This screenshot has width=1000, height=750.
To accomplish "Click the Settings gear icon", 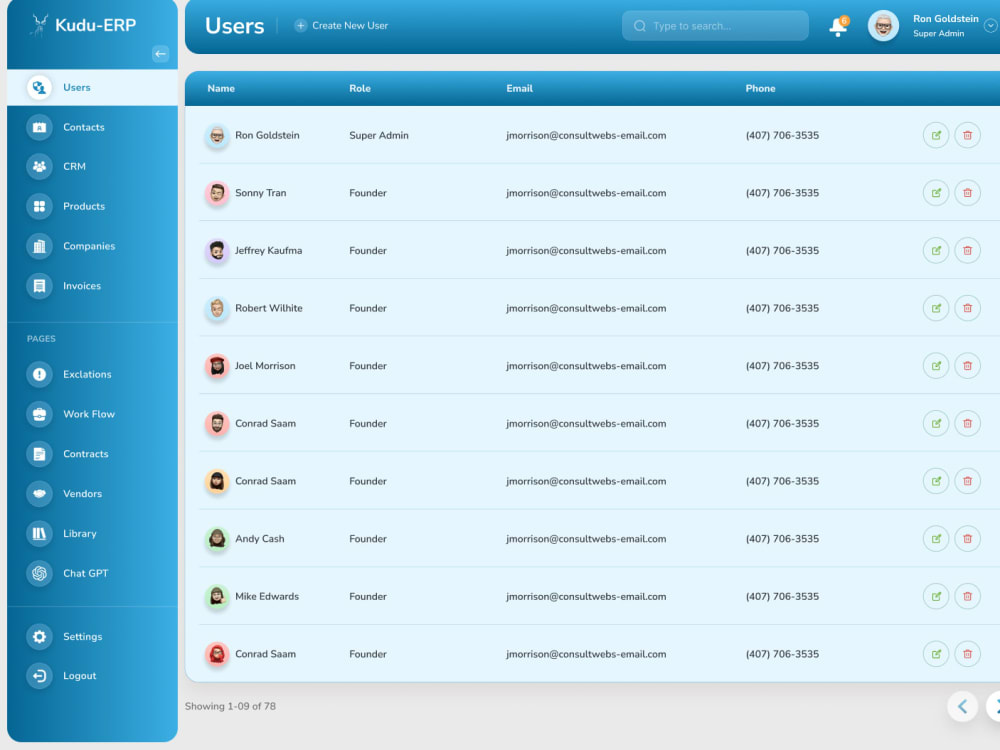I will [x=40, y=636].
